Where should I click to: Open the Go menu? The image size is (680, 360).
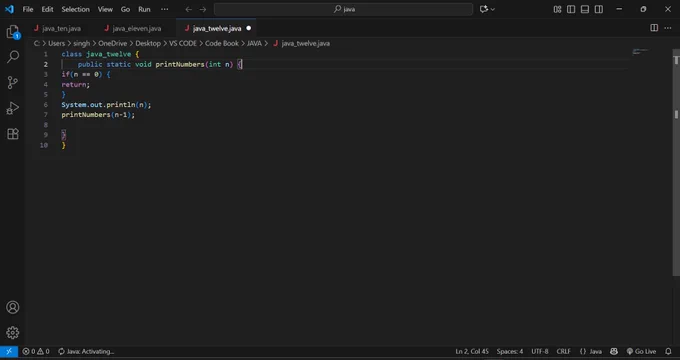[x=125, y=9]
